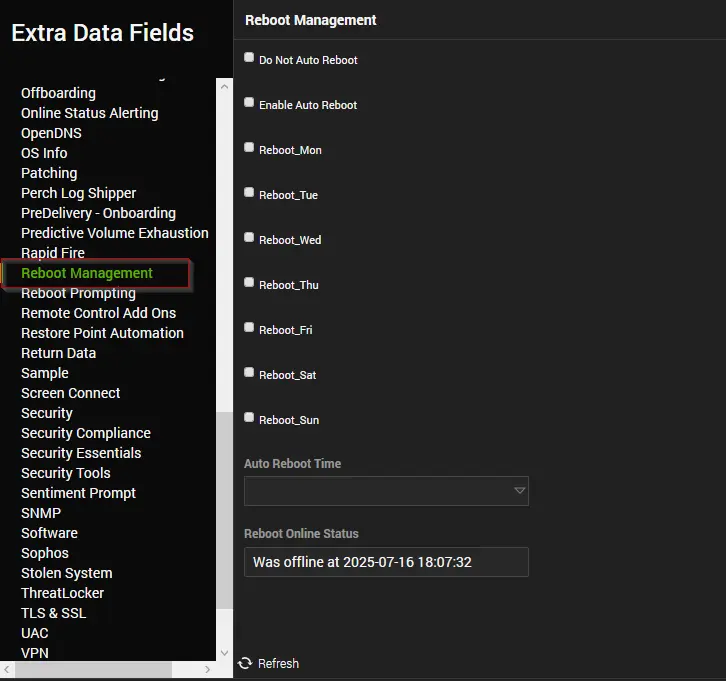Open the TLS & SSL entry
726x681 pixels.
click(54, 613)
